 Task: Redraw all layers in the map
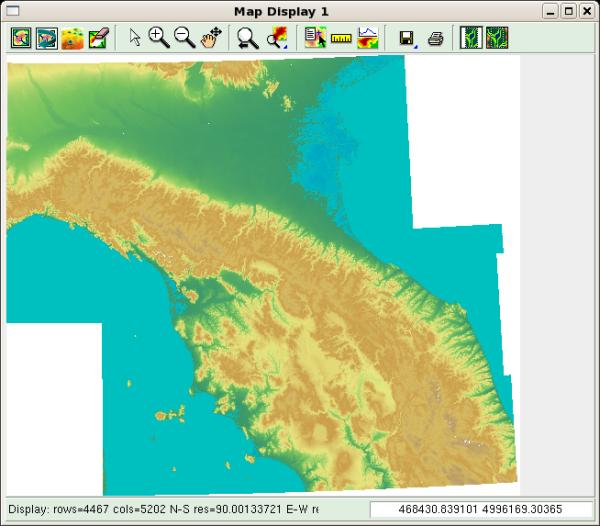click(x=46, y=39)
